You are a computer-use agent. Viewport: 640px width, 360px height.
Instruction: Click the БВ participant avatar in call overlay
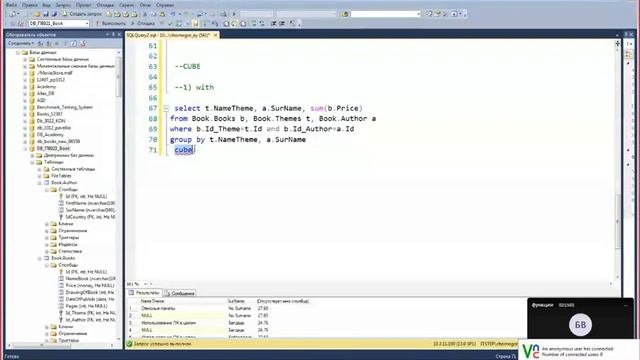coord(580,325)
